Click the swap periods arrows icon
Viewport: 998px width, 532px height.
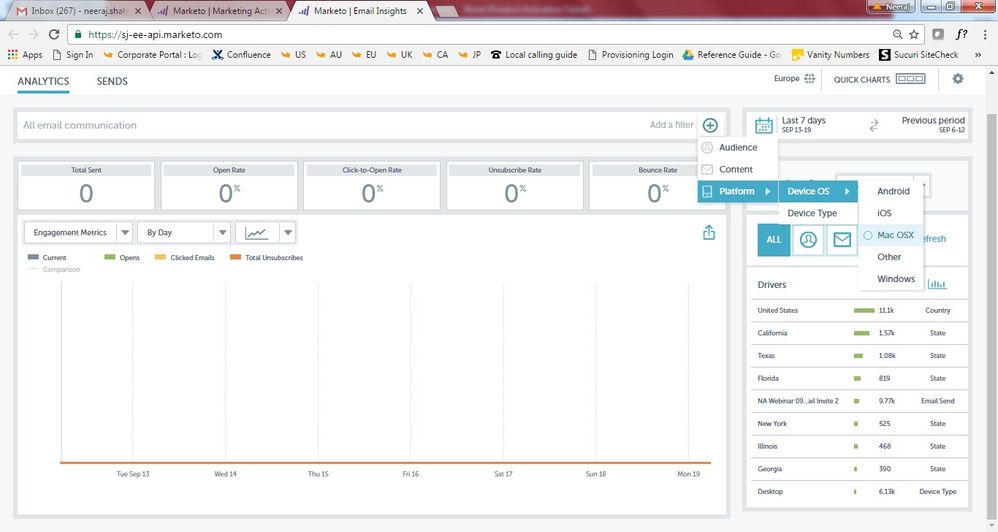(873, 125)
